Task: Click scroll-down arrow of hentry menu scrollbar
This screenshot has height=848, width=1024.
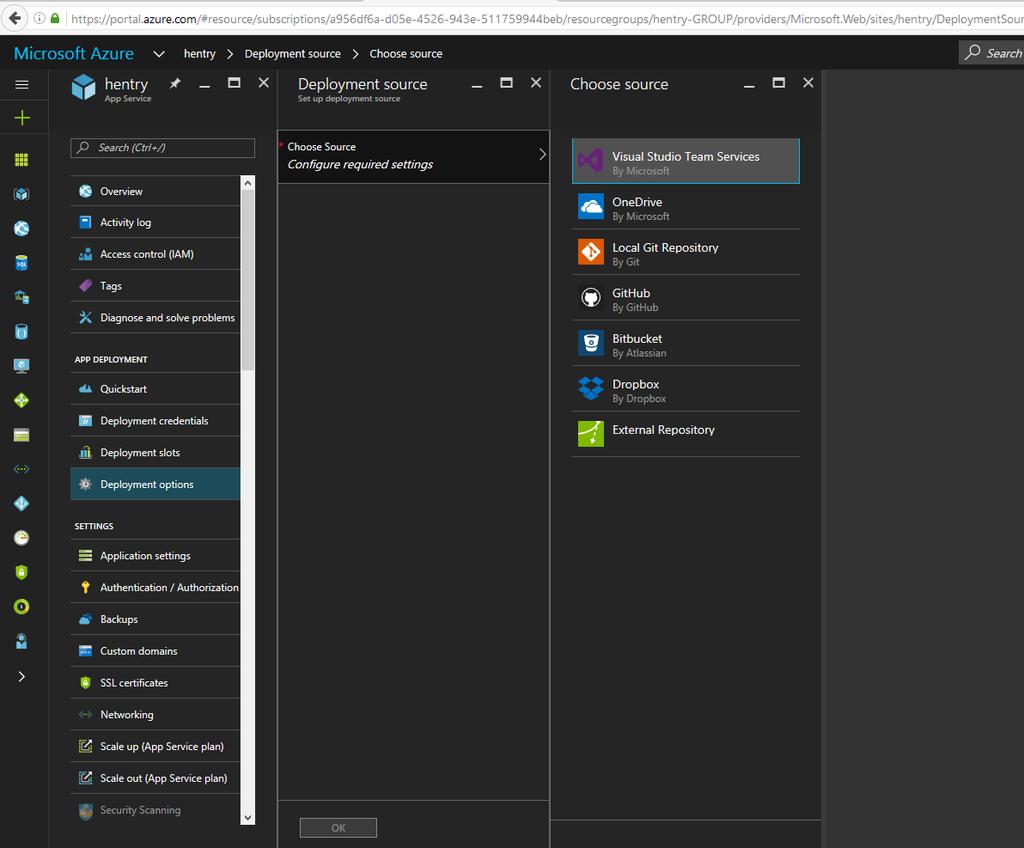Action: tap(248, 817)
